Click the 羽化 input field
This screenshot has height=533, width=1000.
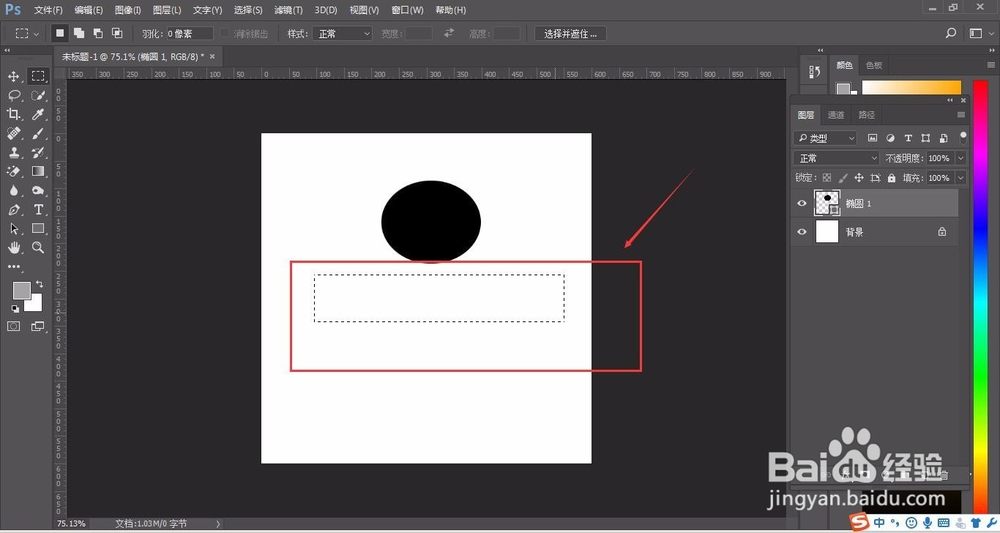pos(189,33)
